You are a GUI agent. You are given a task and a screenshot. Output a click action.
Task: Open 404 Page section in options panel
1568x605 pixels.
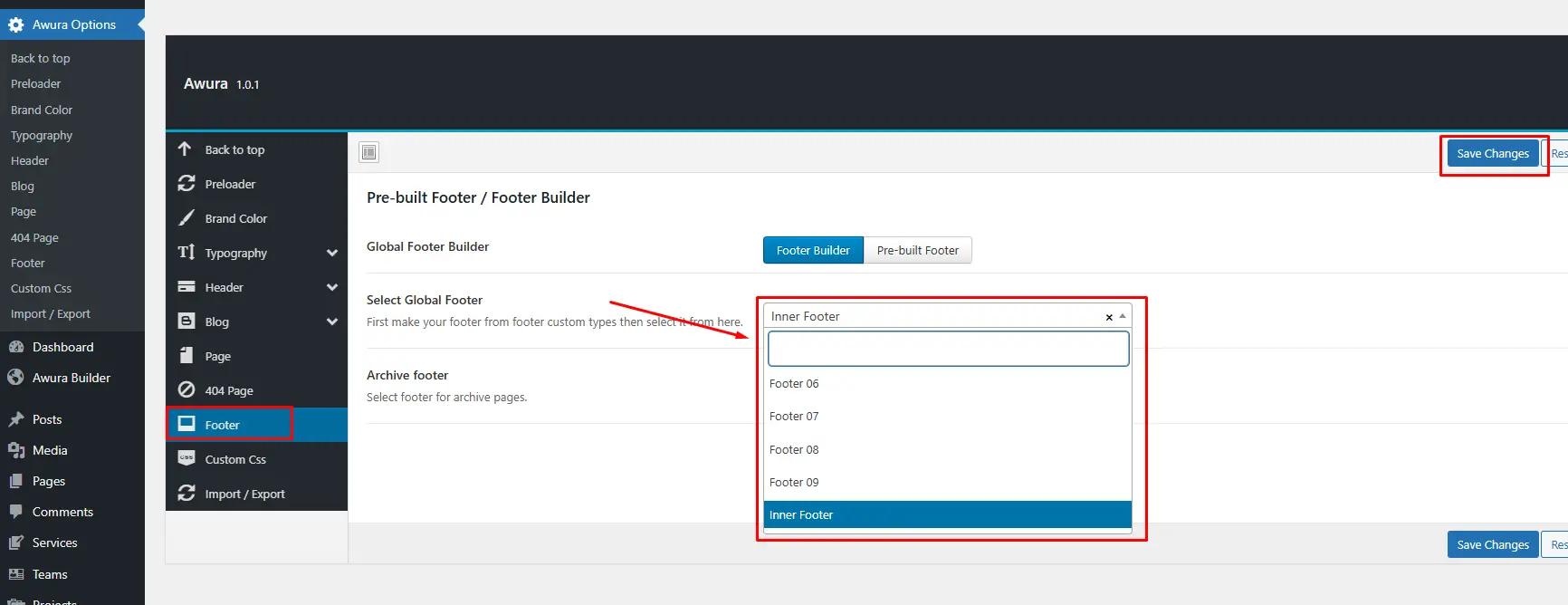click(x=256, y=390)
